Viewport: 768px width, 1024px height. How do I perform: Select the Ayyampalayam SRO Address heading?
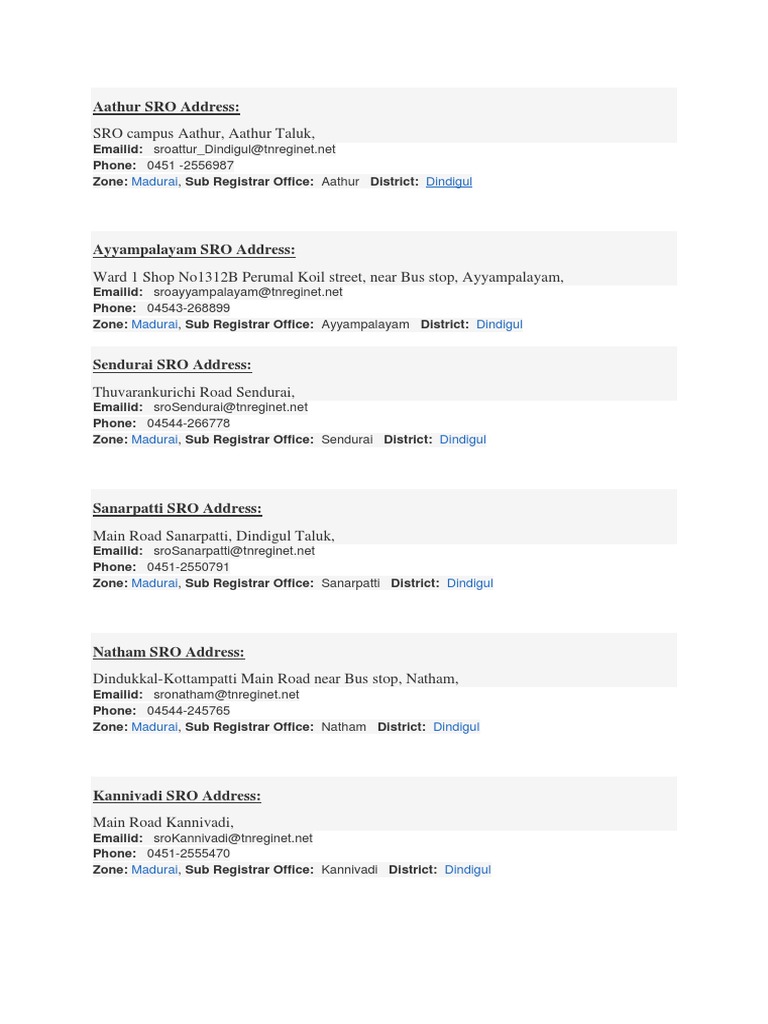tap(194, 249)
